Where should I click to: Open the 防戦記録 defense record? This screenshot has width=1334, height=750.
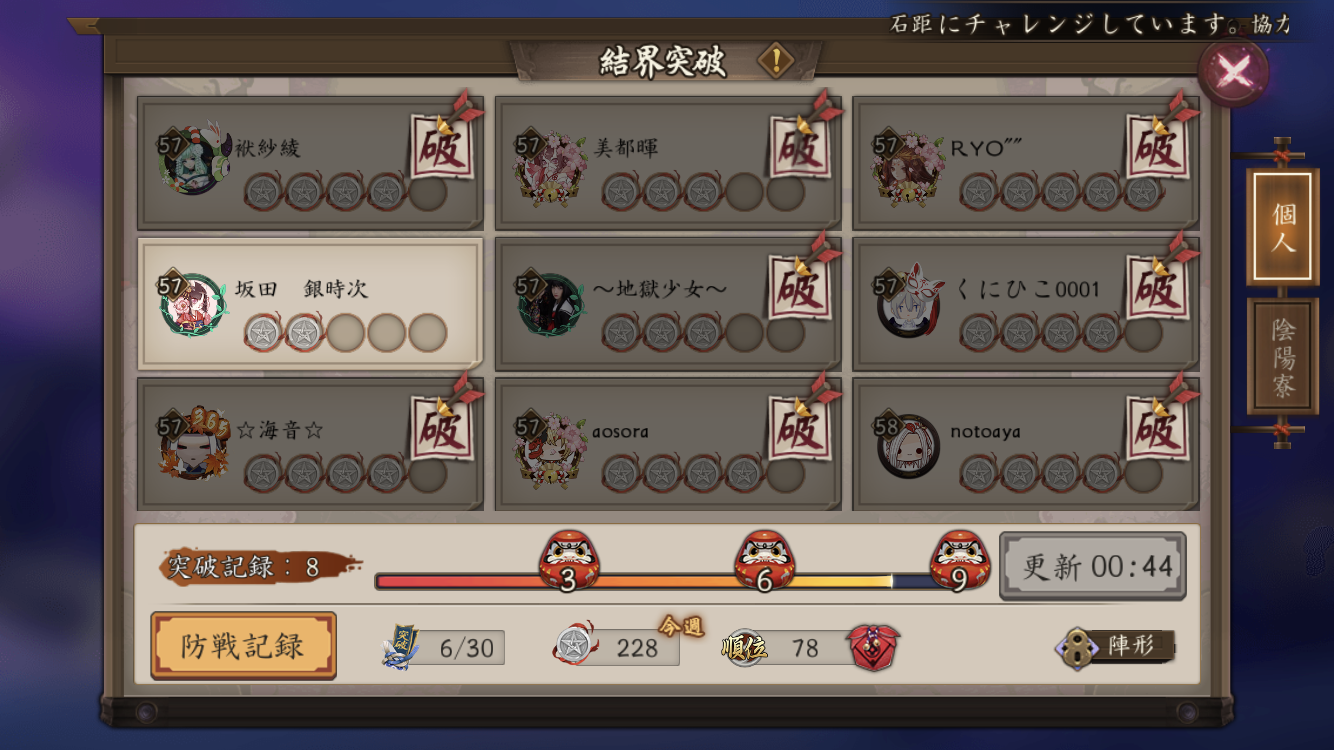[x=243, y=646]
